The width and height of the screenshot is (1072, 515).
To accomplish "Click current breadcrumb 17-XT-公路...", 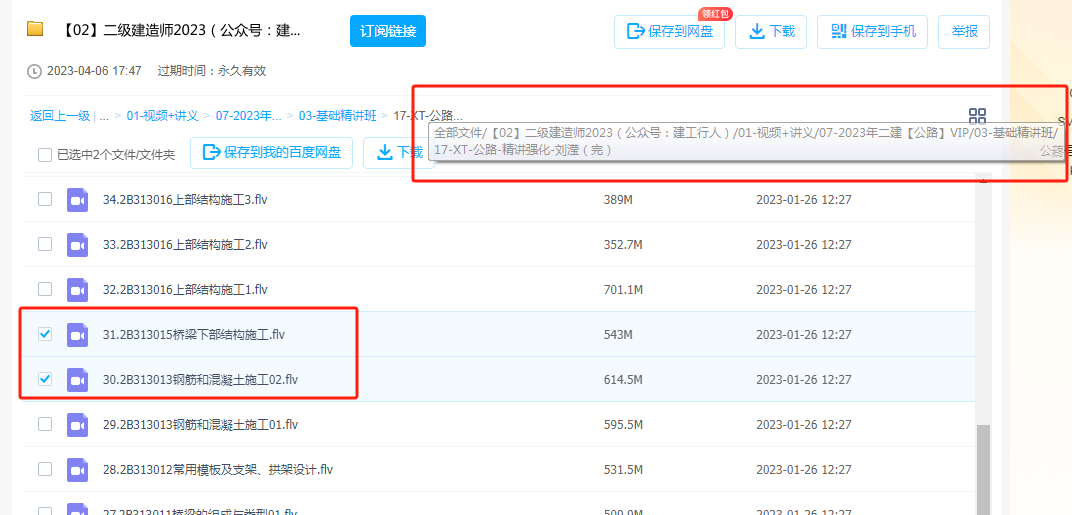I will pyautogui.click(x=427, y=116).
